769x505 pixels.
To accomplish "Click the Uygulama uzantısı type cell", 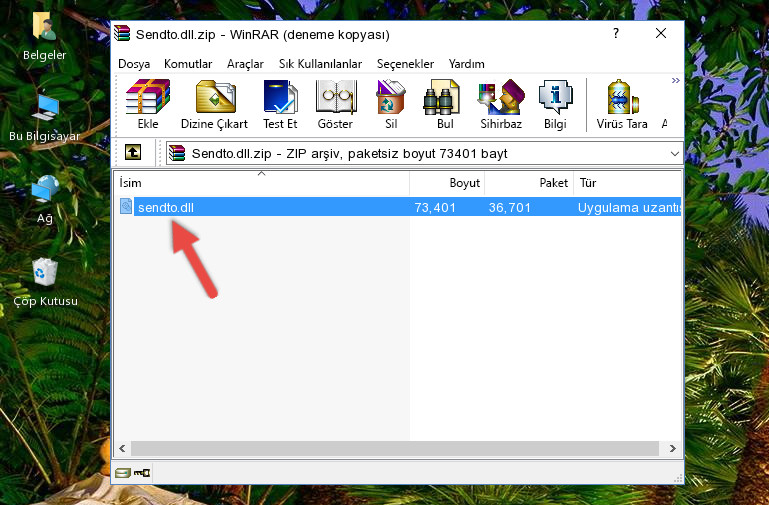I will point(629,207).
